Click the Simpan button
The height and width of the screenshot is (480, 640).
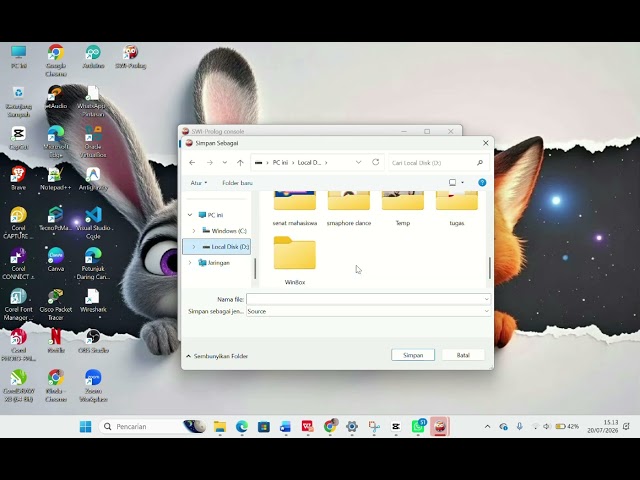413,355
